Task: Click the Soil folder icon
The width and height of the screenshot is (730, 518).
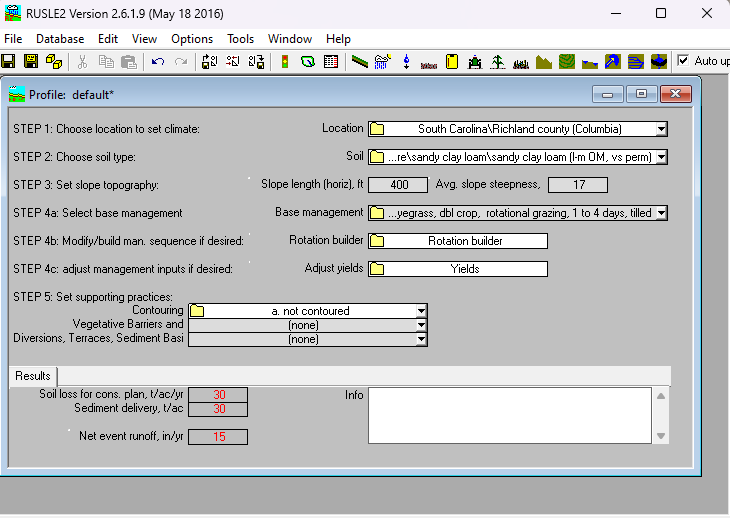Action: tap(377, 157)
